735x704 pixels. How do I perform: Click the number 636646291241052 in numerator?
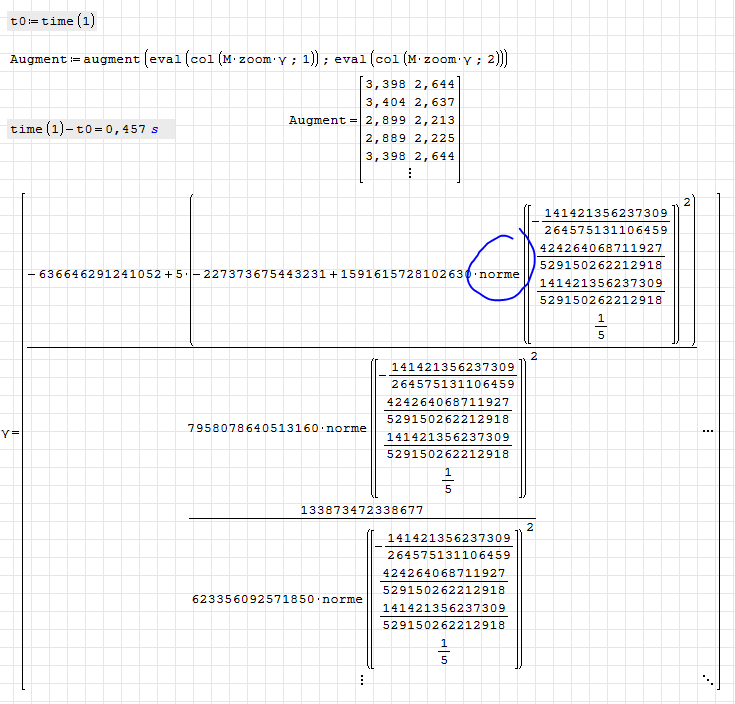pyautogui.click(x=97, y=274)
